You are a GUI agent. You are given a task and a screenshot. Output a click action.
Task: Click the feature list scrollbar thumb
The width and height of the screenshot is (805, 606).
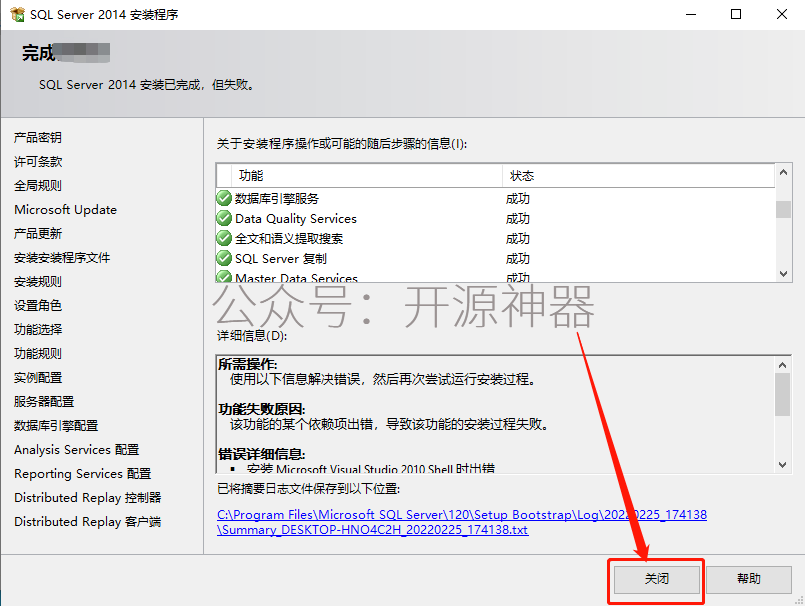(x=783, y=209)
